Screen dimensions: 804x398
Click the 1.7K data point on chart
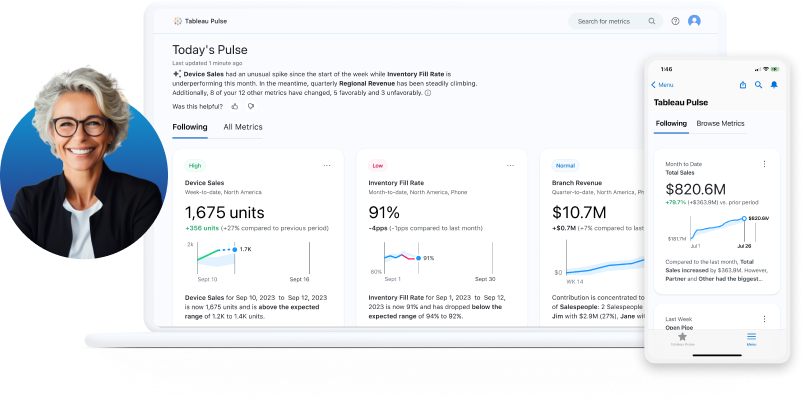pos(234,249)
